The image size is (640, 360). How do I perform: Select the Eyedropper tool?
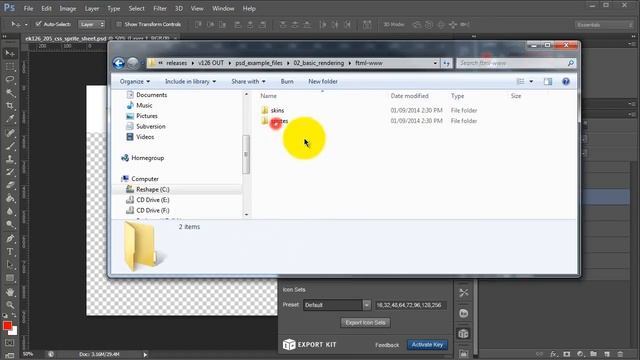click(10, 119)
